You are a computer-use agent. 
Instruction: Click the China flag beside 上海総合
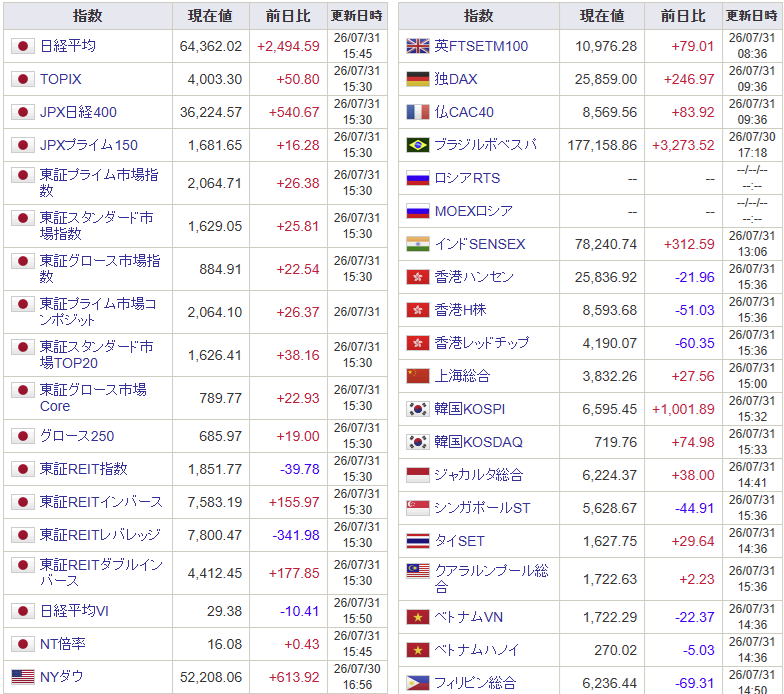pos(418,376)
